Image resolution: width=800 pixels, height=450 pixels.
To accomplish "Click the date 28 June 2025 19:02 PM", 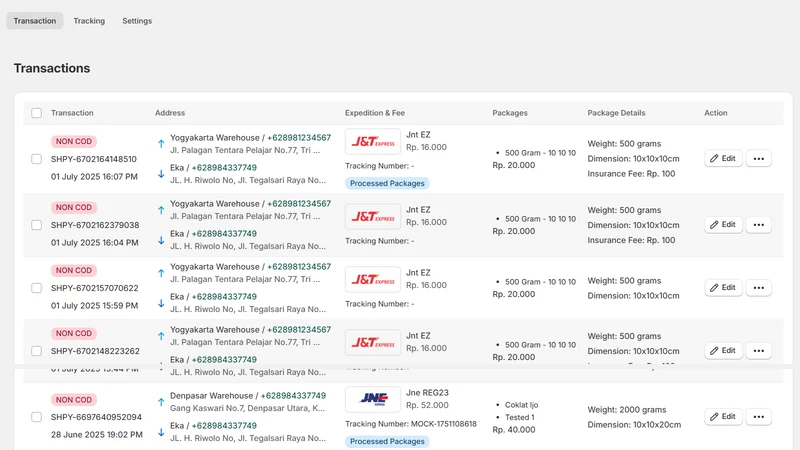I will 97,435.
